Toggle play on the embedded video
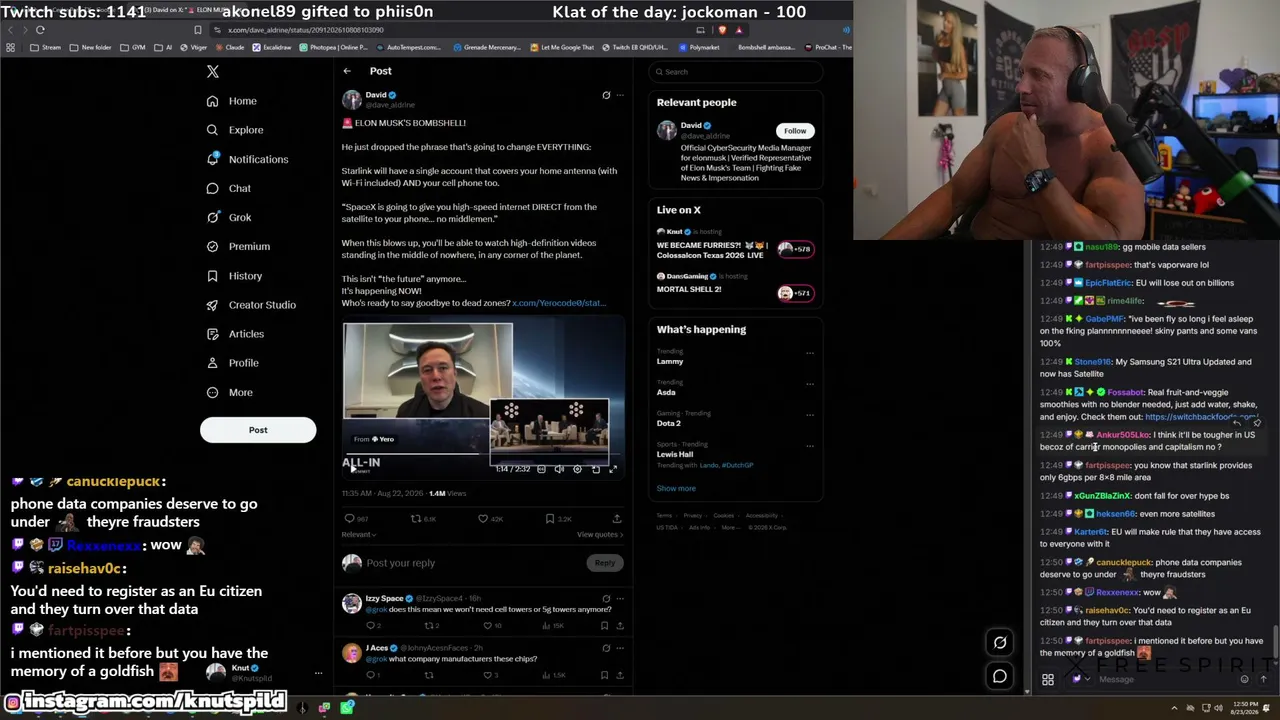Viewport: 1280px width, 720px height. 352,469
